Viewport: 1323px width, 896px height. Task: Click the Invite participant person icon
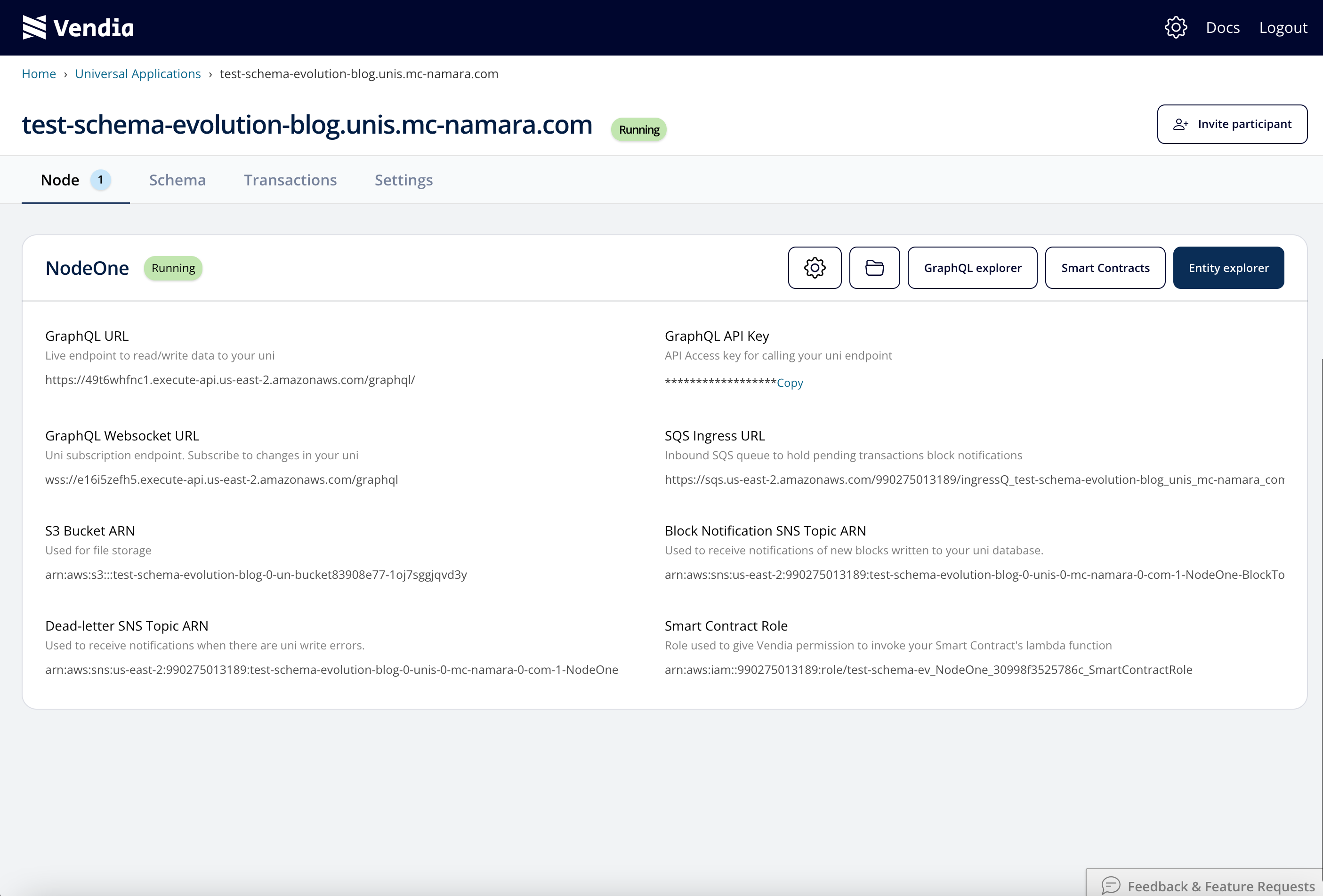[x=1180, y=124]
